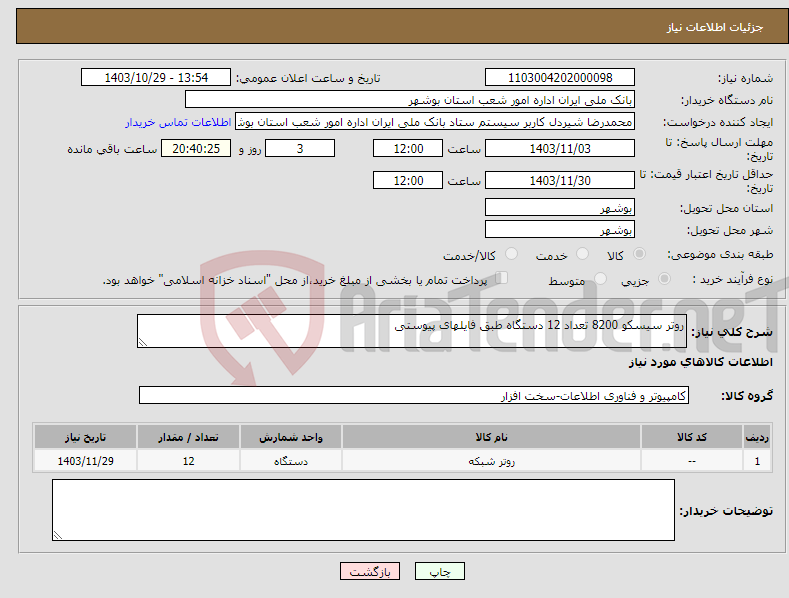The width and height of the screenshot is (789, 598).
Task: Click the نوع فرآیند خرید label
Action: [x=733, y=279]
